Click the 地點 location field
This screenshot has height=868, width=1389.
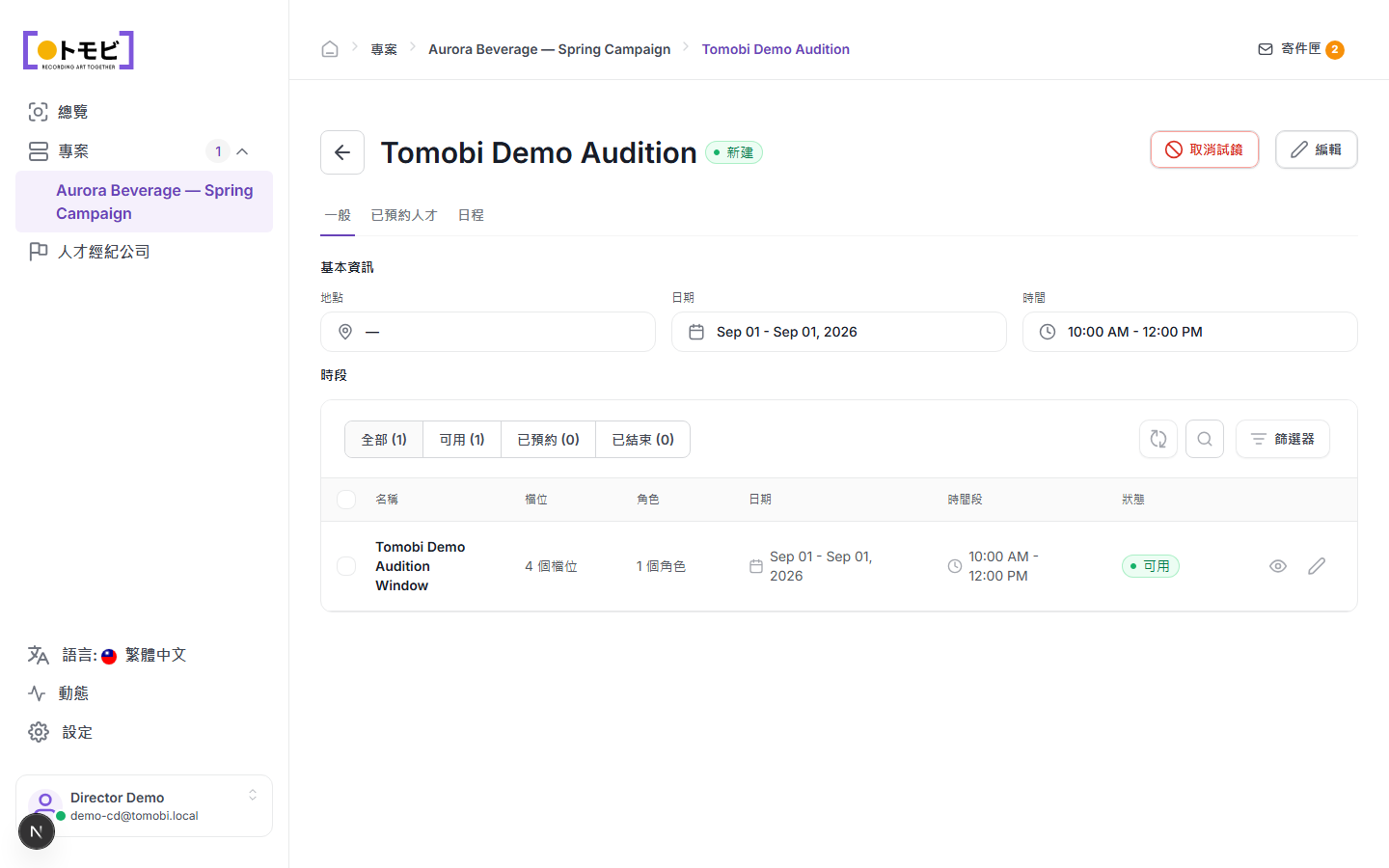click(x=488, y=332)
